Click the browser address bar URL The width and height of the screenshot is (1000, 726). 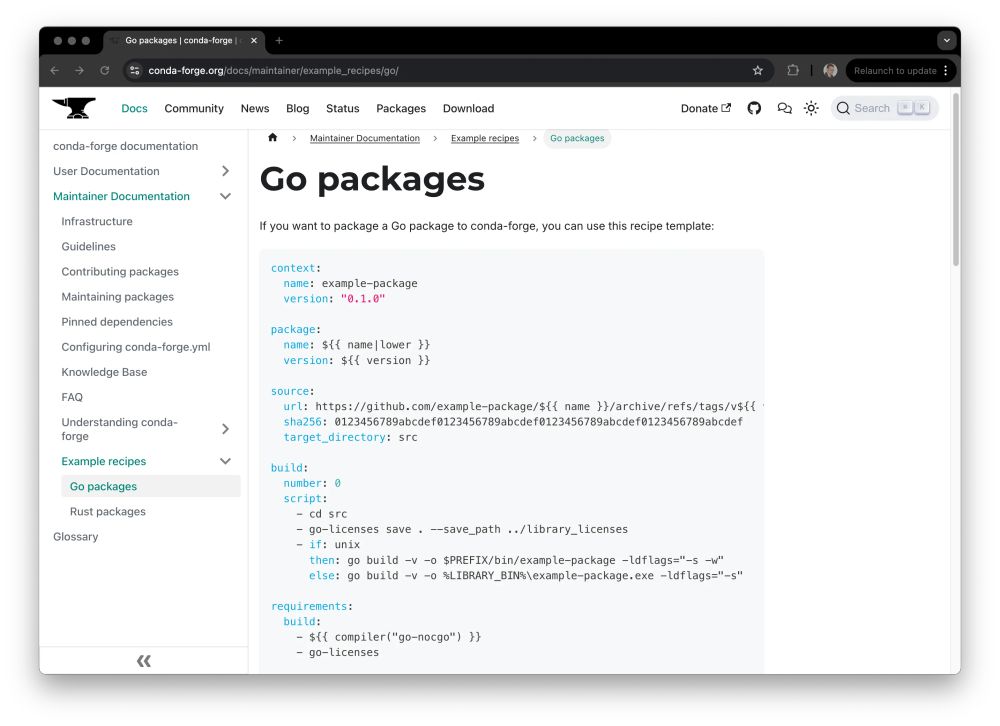[273, 71]
